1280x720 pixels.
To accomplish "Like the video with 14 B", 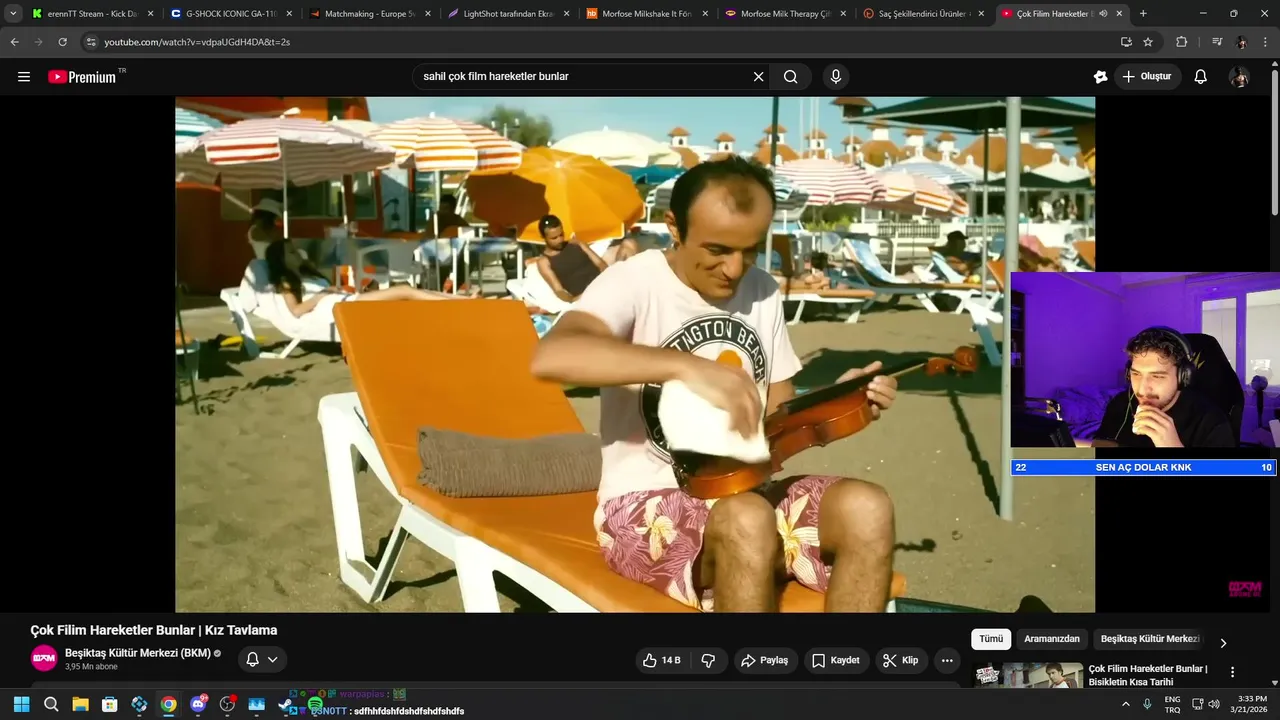I will point(662,660).
